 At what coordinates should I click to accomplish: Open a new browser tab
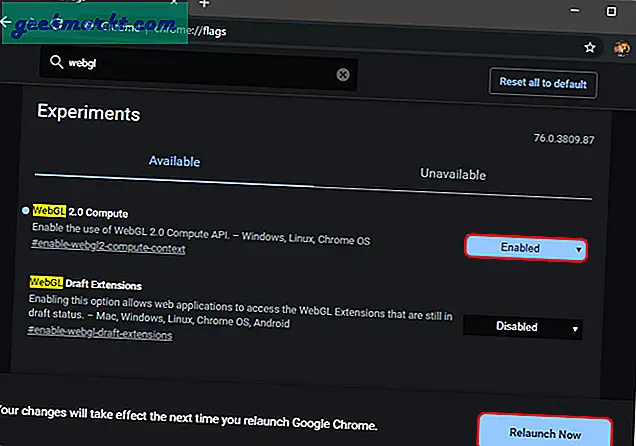(204, 4)
